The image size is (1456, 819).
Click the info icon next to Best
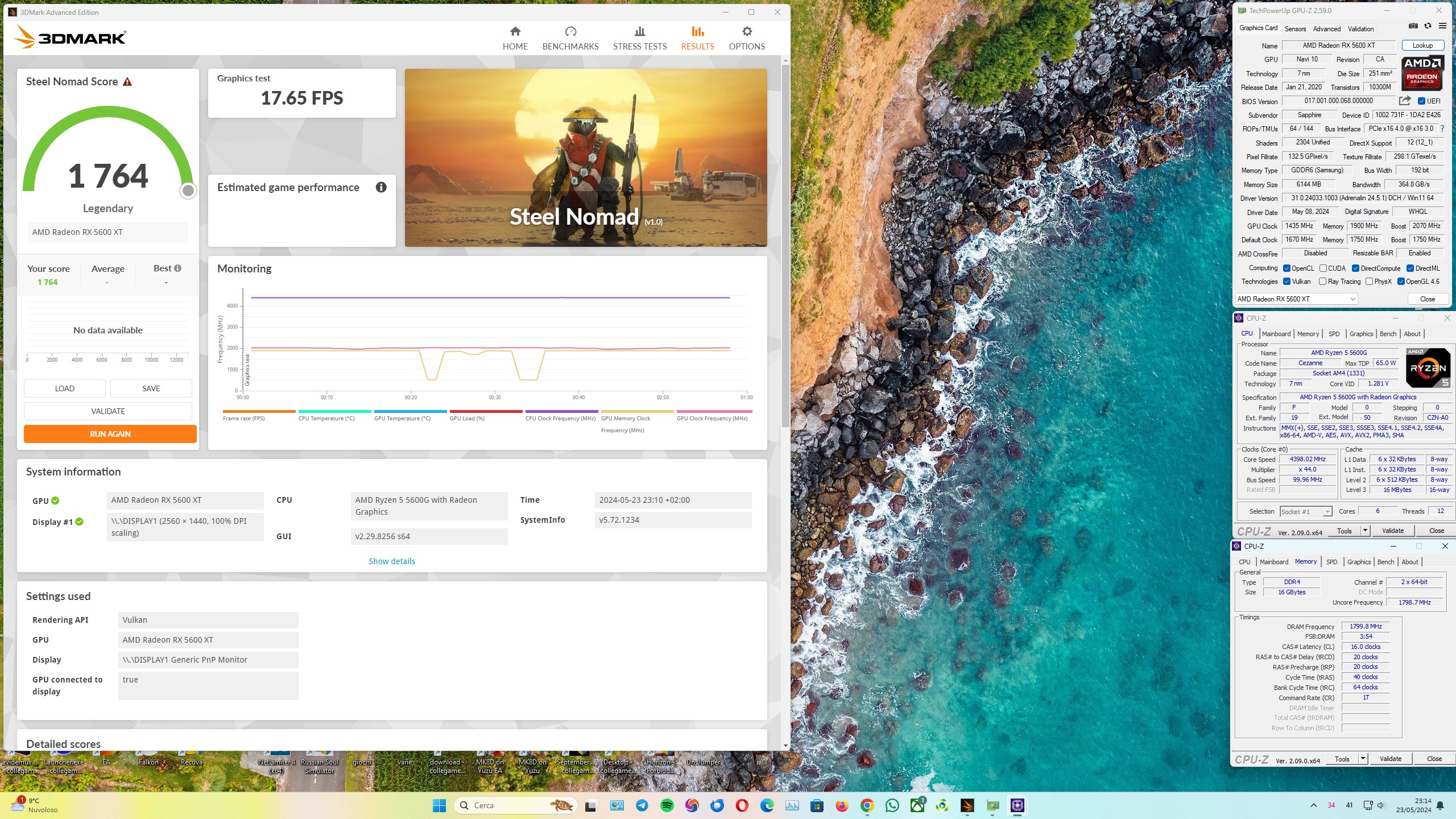pyautogui.click(x=177, y=268)
